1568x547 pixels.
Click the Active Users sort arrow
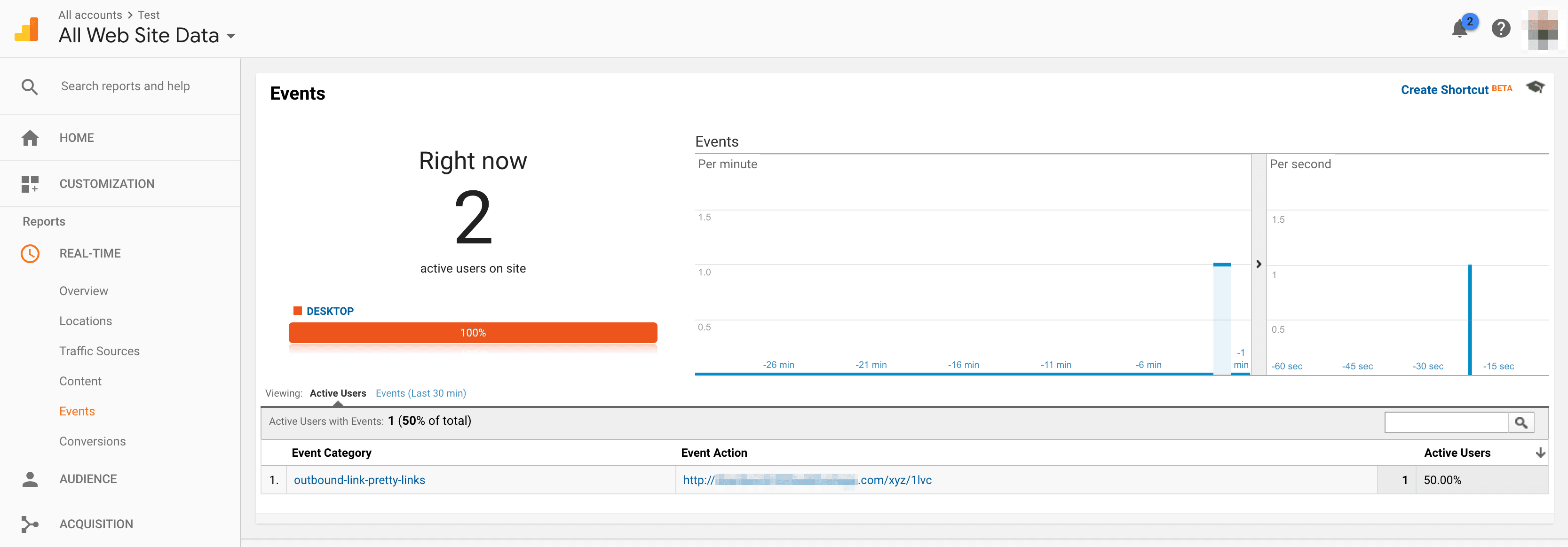[1540, 453]
